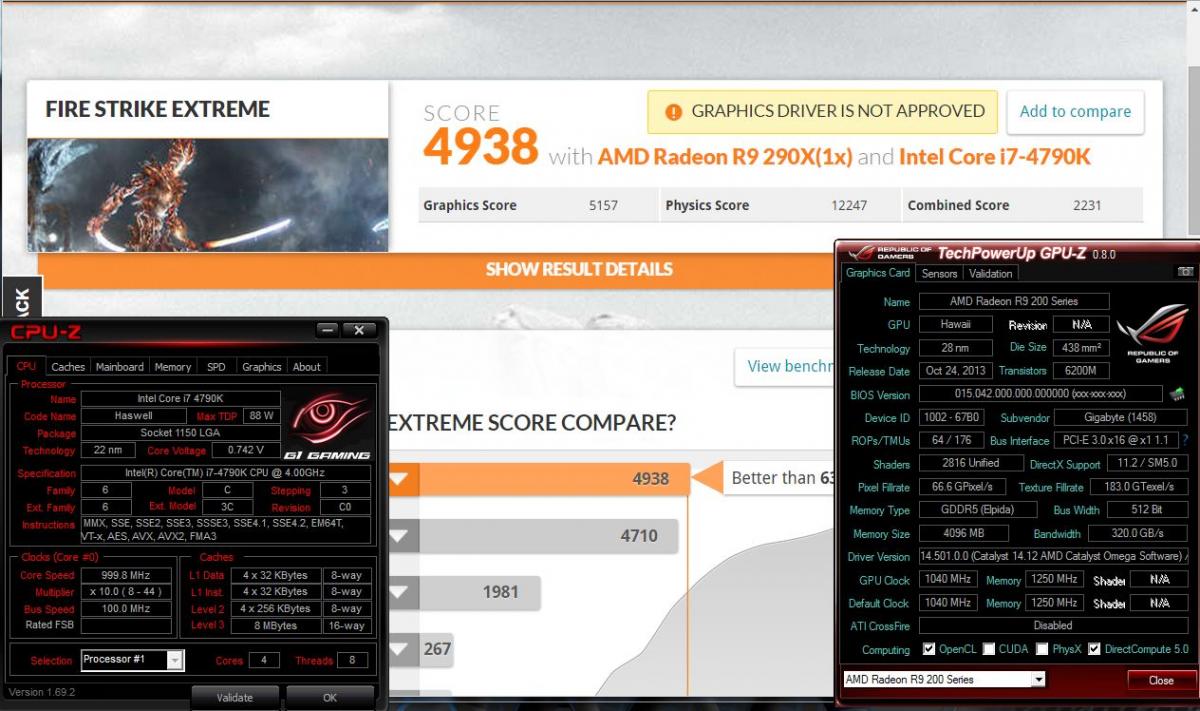This screenshot has width=1200, height=711.
Task: Click the Combined Score value 2231
Action: pyautogui.click(x=1087, y=205)
